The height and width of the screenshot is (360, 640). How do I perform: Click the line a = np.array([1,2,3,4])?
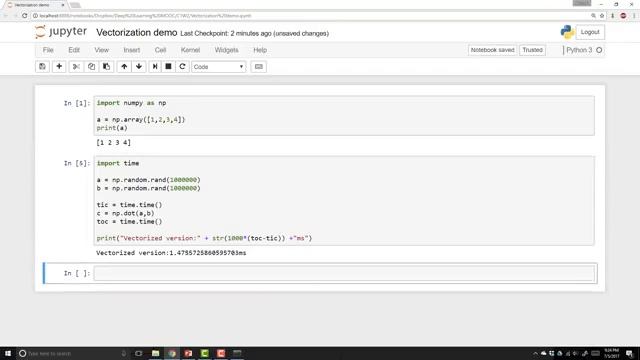point(141,120)
